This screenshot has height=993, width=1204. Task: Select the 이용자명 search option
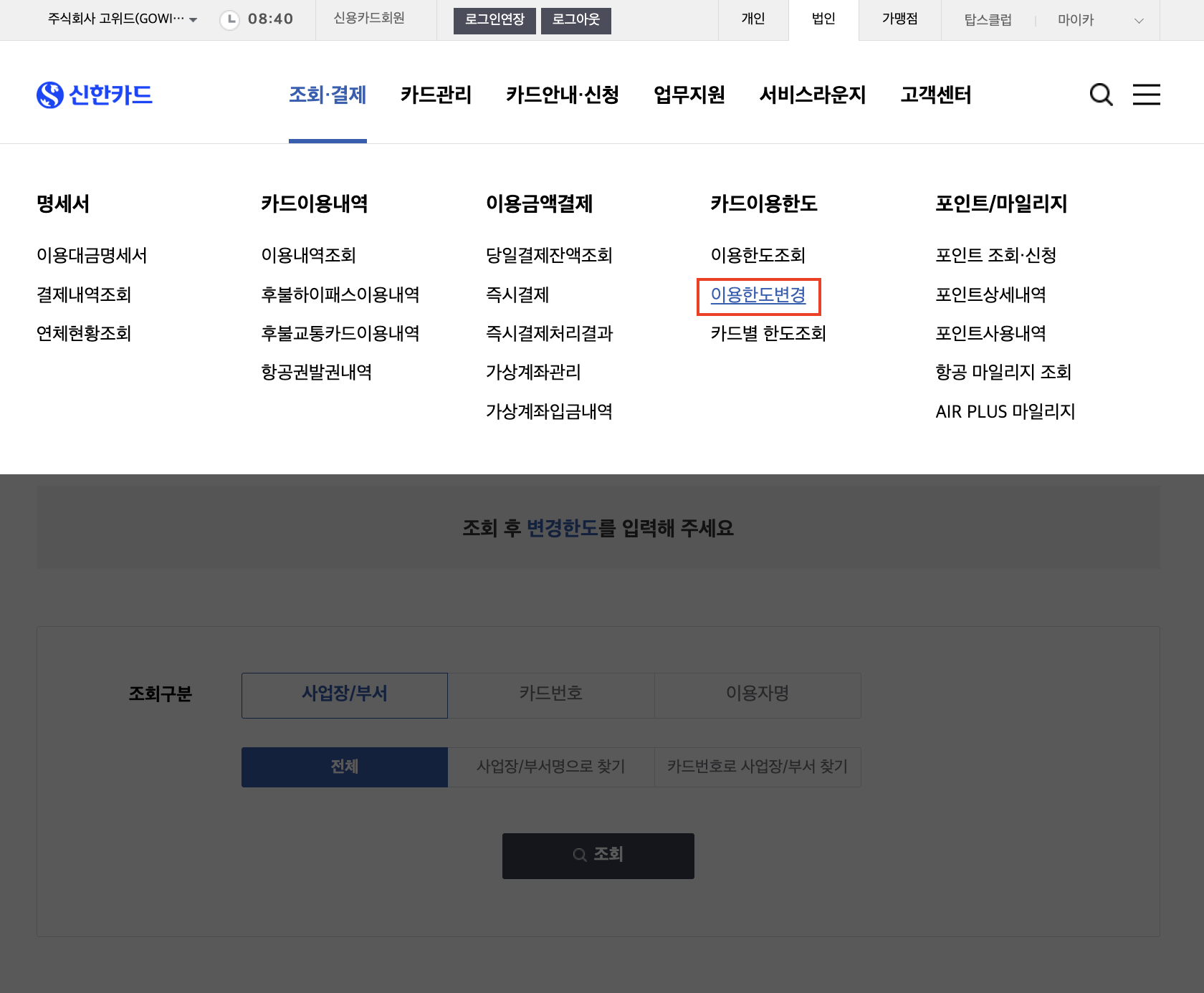(x=757, y=694)
